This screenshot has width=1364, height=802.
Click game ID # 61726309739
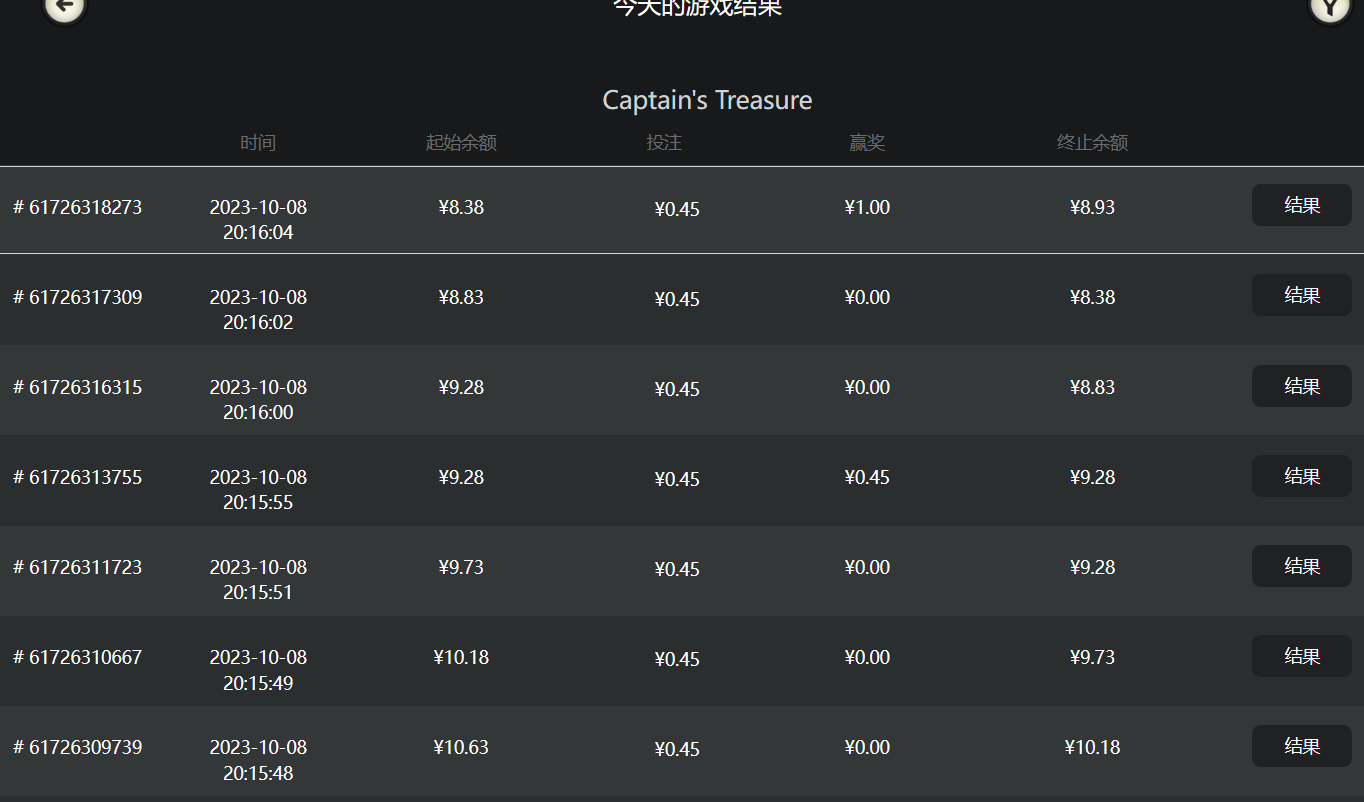[x=78, y=747]
